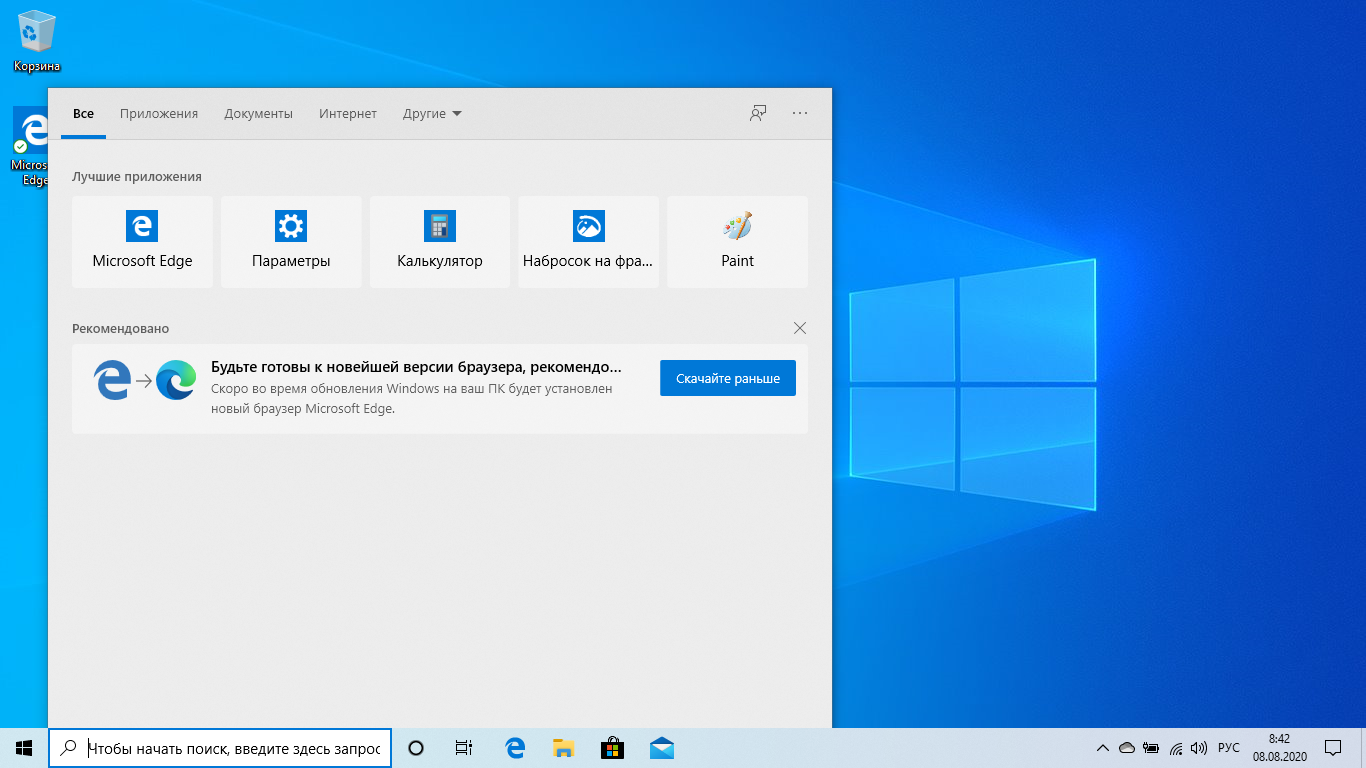Click description text Скоро во время обновления Windows
1366x768 pixels.
pos(412,398)
